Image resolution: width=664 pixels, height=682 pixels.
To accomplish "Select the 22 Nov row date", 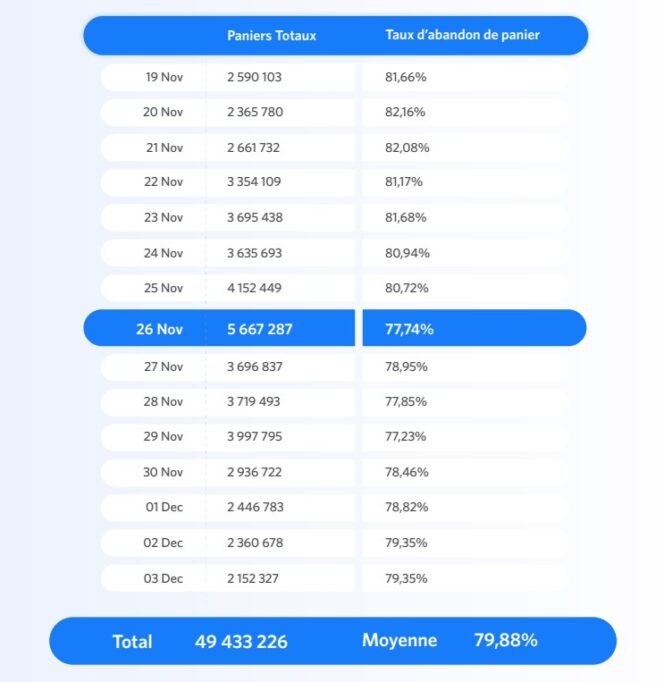I will coord(163,182).
